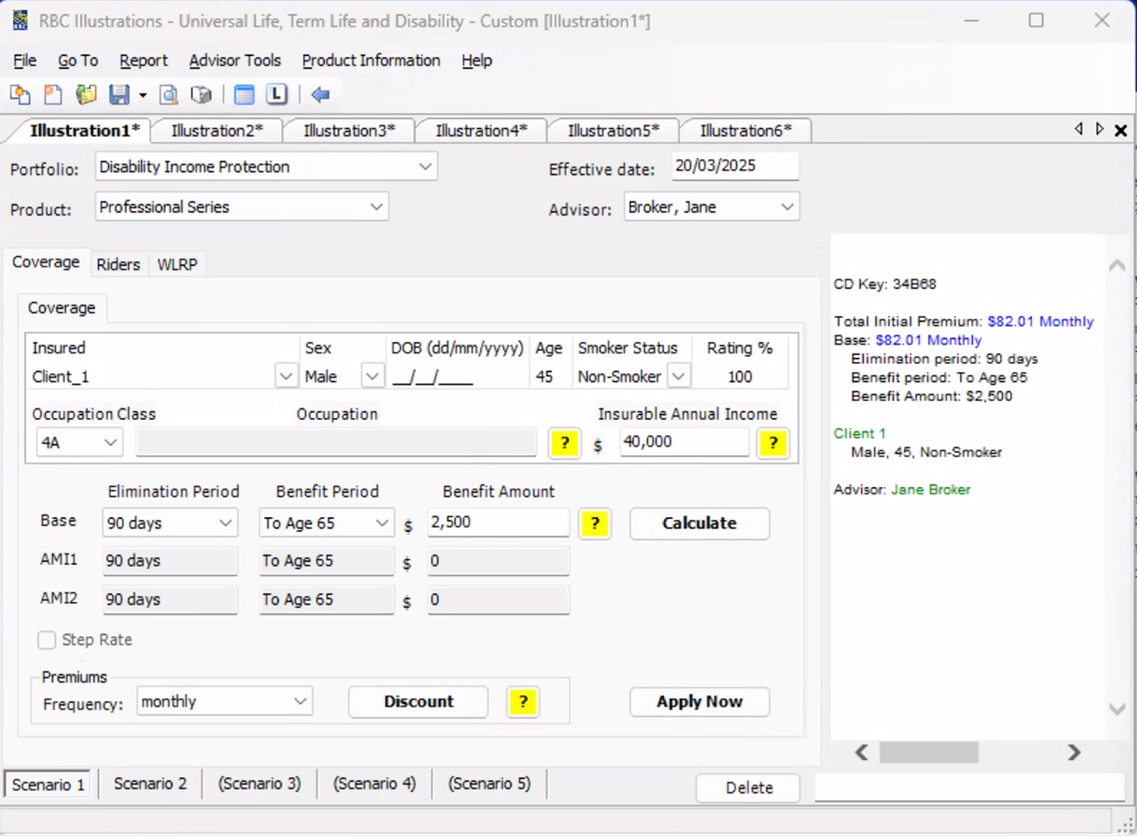Open an existing file via the folder icon
Screen dimensions: 1137x836
(86, 95)
